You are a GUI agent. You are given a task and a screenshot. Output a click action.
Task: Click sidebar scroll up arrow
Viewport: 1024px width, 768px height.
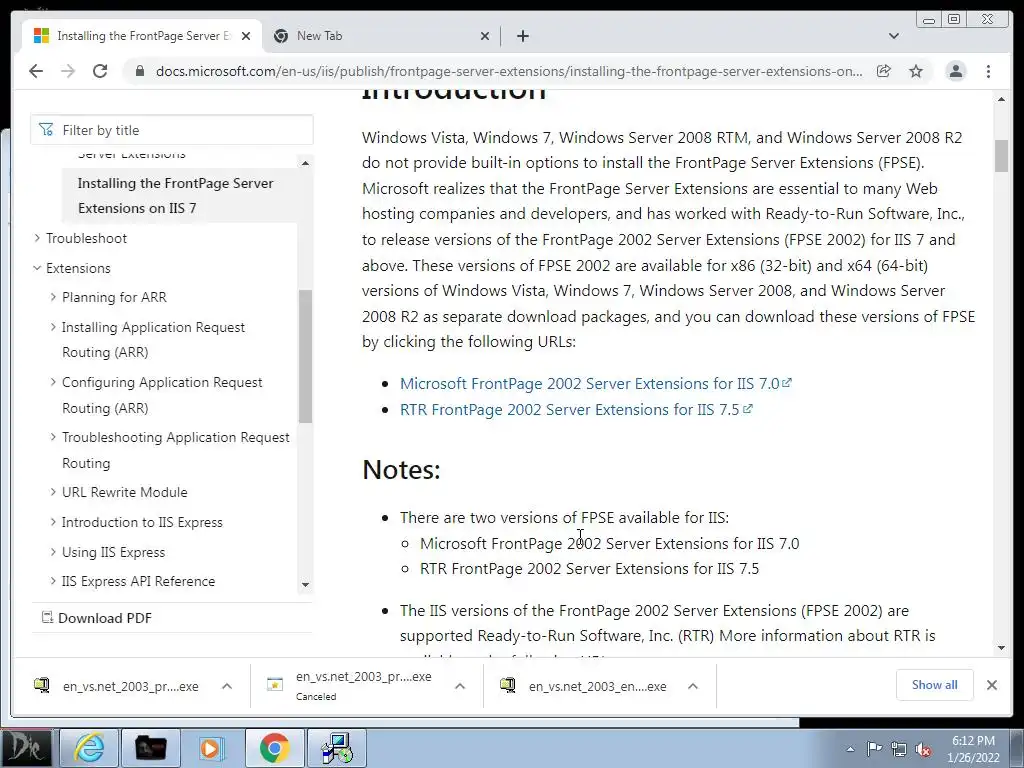coord(305,163)
